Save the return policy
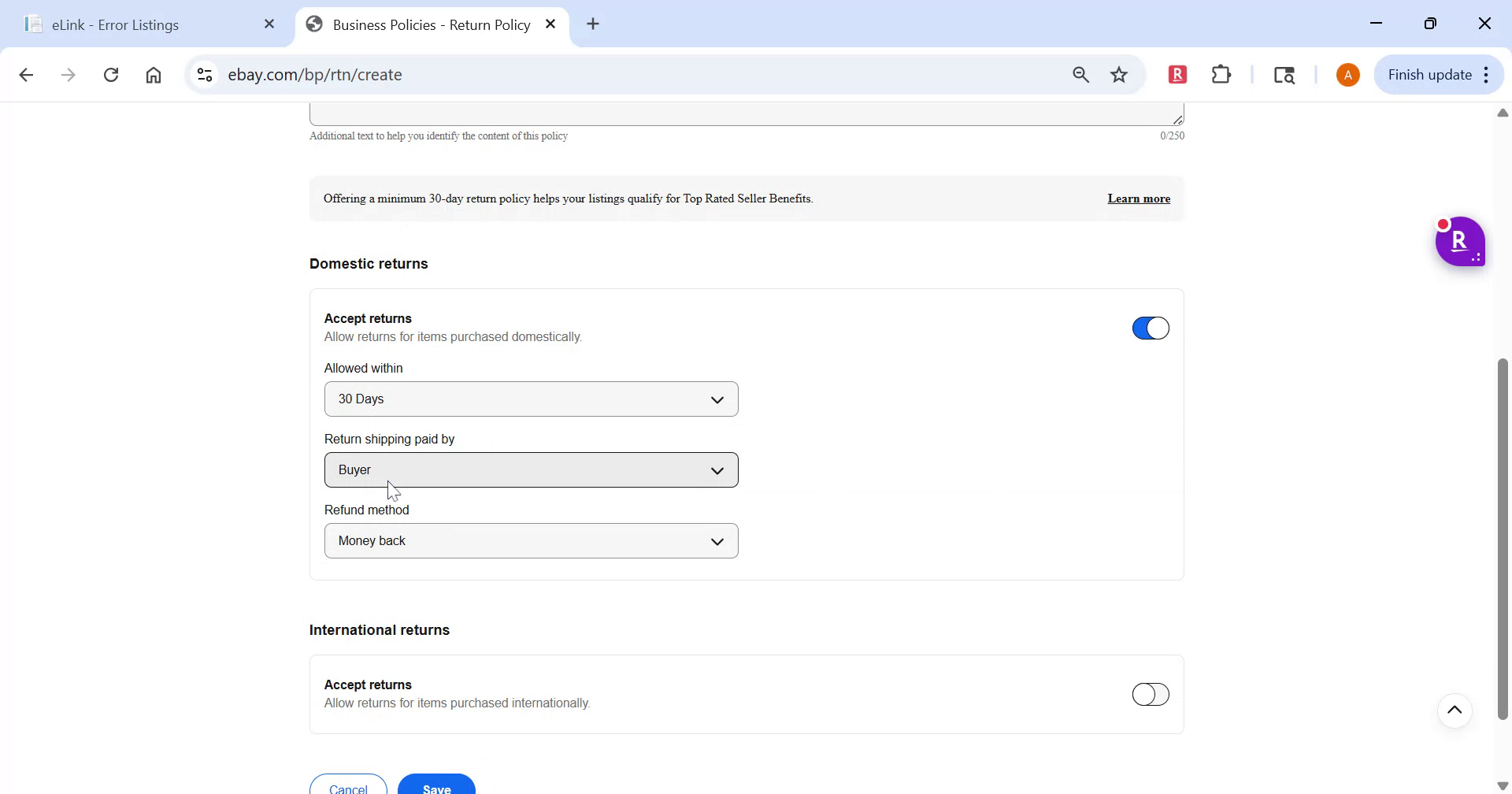The height and width of the screenshot is (794, 1512). pyautogui.click(x=435, y=787)
